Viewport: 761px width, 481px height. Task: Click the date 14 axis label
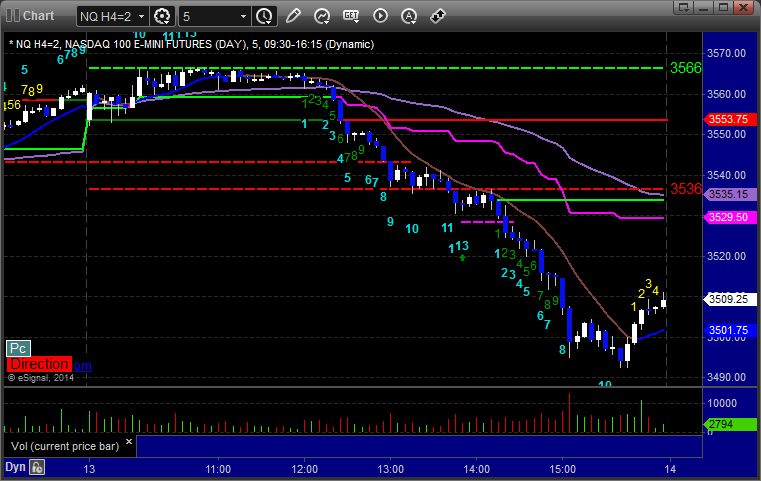pyautogui.click(x=670, y=469)
